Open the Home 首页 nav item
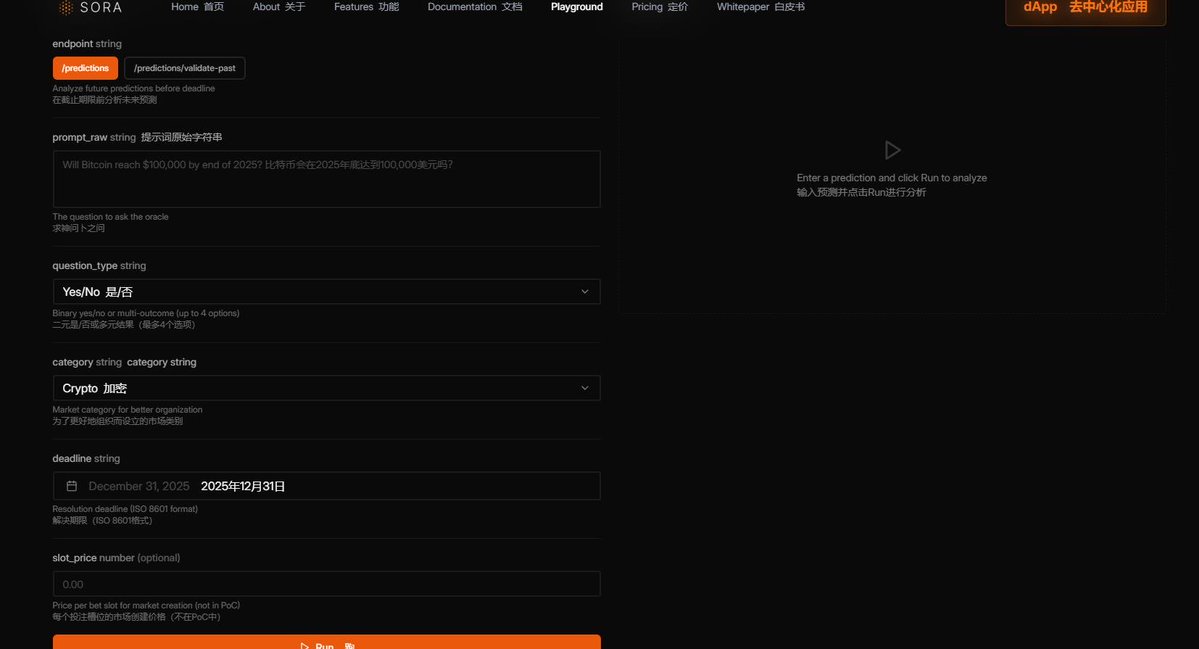 coord(197,7)
